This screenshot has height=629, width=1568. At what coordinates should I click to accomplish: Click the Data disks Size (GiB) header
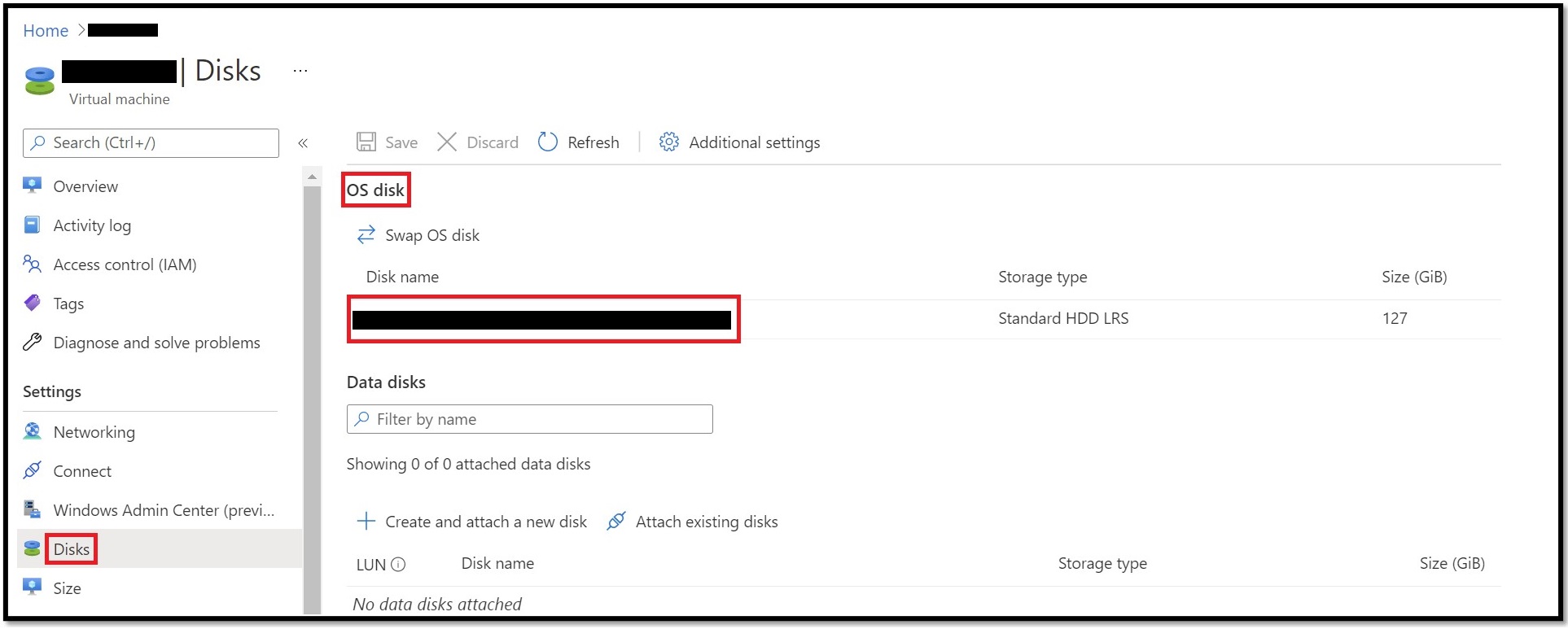pyautogui.click(x=1452, y=563)
